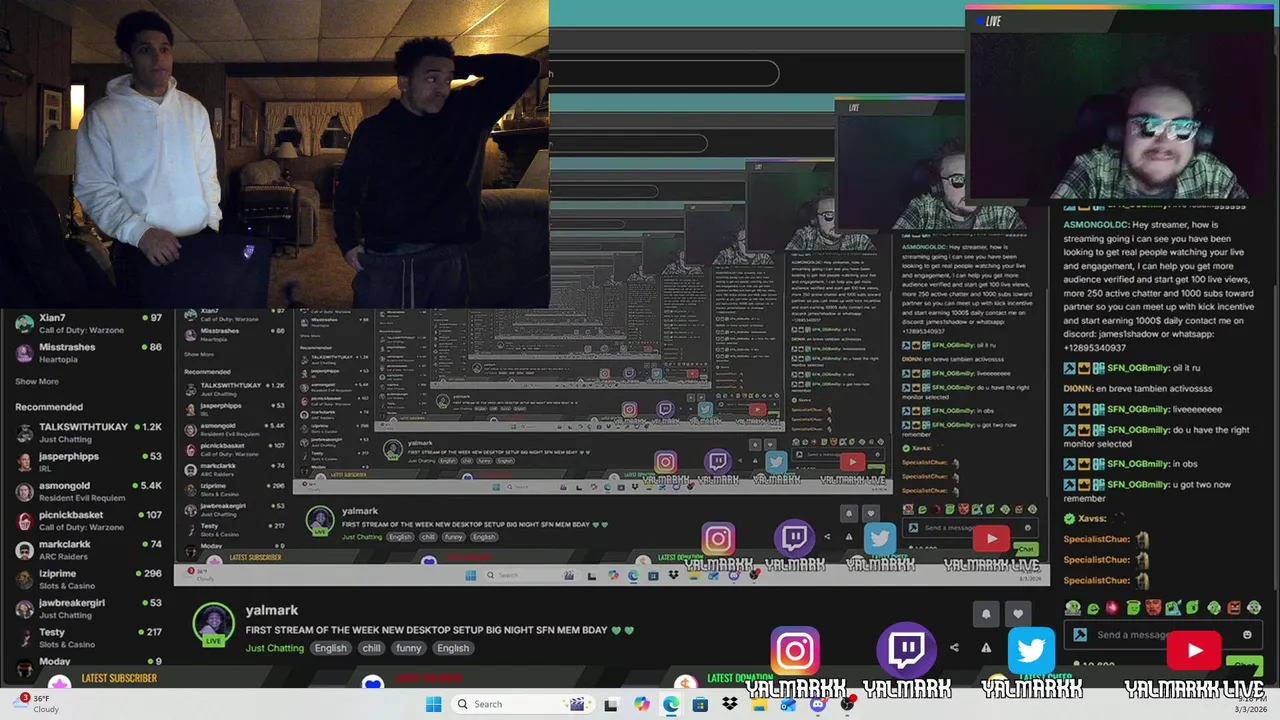Open the jawbreakergirl Just Chatting channel
Image resolution: width=1280 pixels, height=720 pixels.
click(x=88, y=608)
